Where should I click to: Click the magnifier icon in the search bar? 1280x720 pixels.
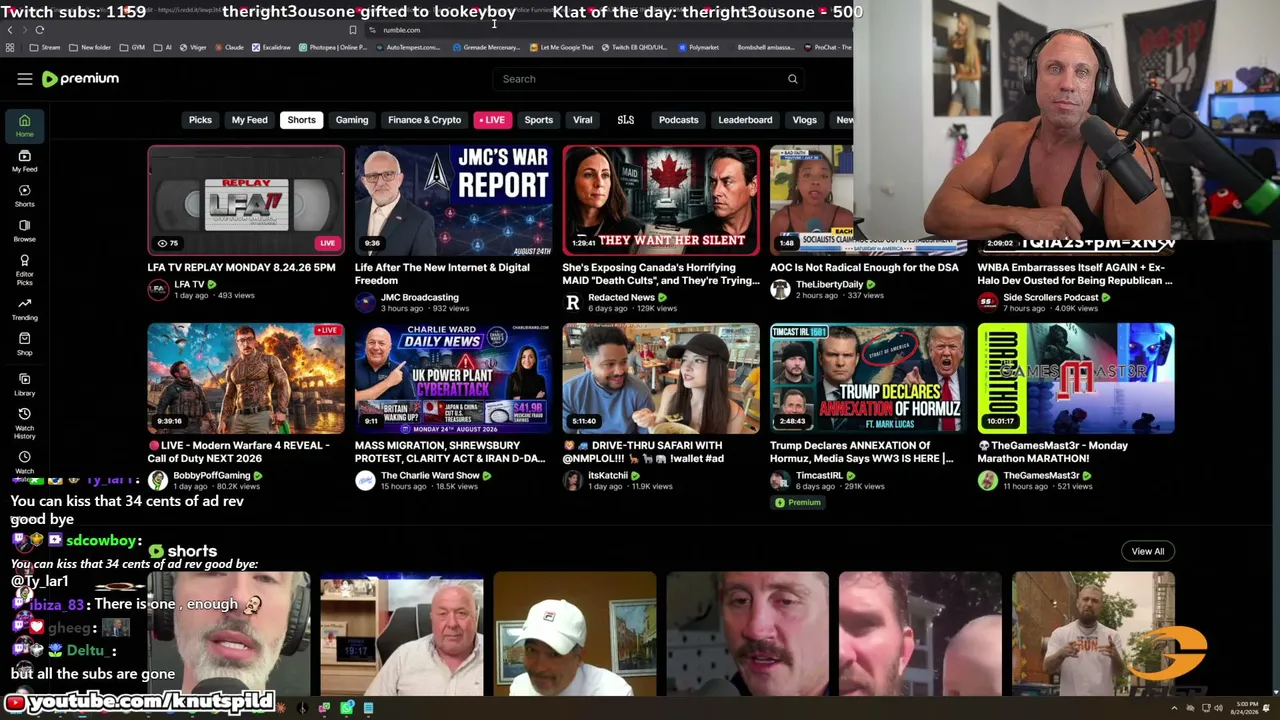tap(792, 79)
